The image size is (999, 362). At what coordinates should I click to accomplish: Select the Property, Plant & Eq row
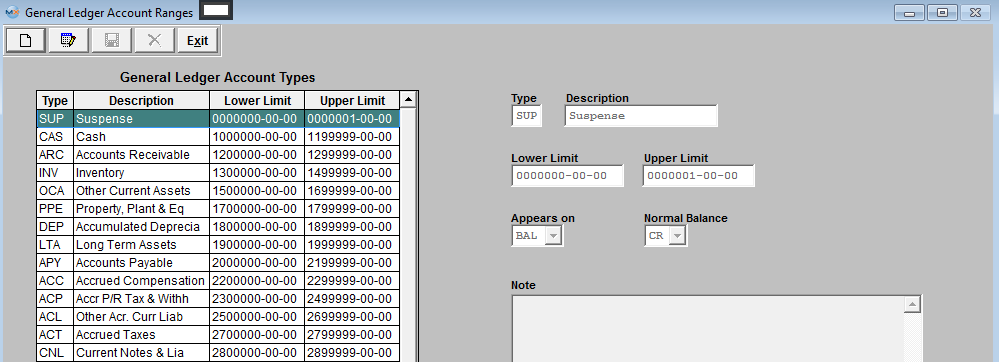pyautogui.click(x=218, y=209)
